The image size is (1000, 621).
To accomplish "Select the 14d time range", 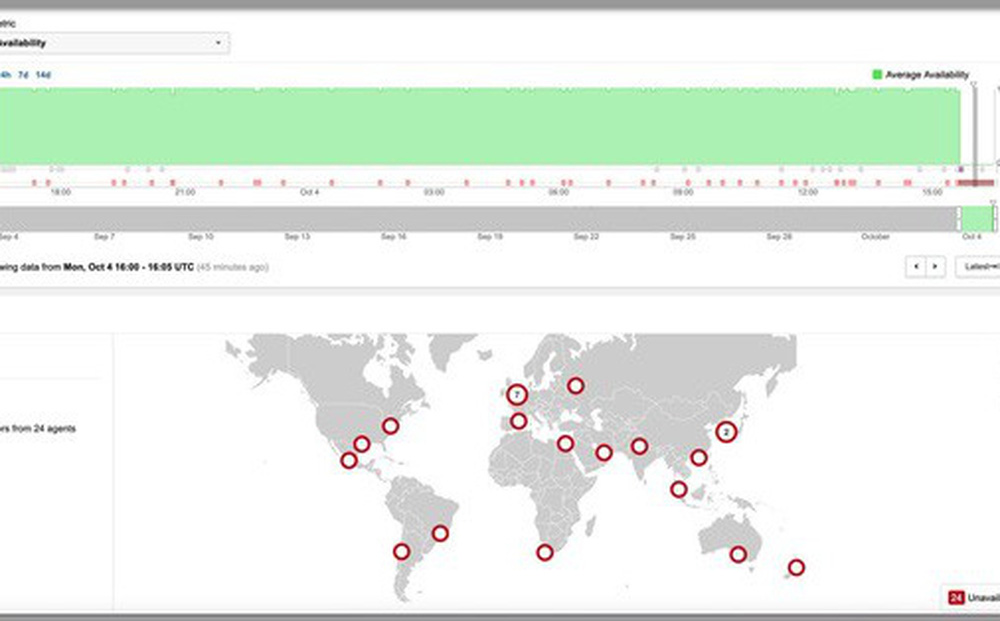I will [43, 74].
